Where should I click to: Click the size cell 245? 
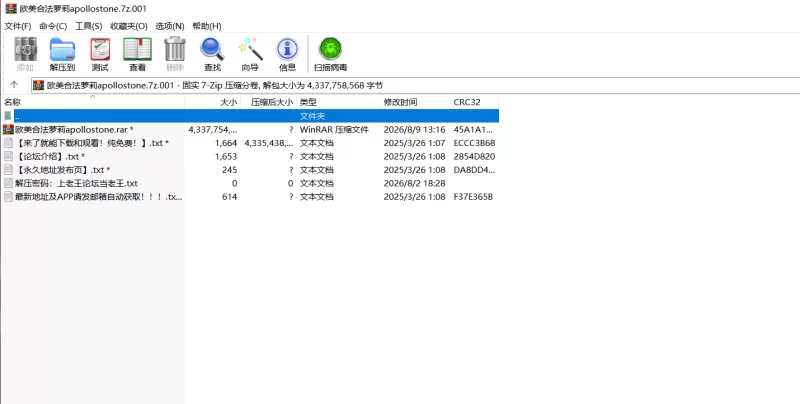230,170
